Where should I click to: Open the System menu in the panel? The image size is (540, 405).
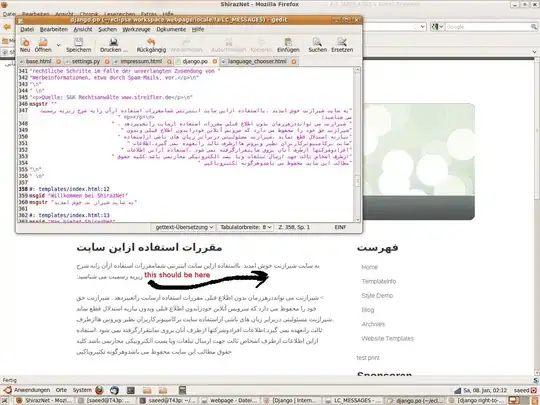(82, 390)
